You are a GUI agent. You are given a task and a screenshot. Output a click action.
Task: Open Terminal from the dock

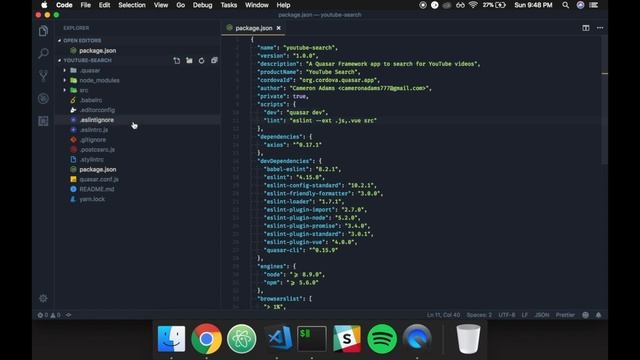312,338
